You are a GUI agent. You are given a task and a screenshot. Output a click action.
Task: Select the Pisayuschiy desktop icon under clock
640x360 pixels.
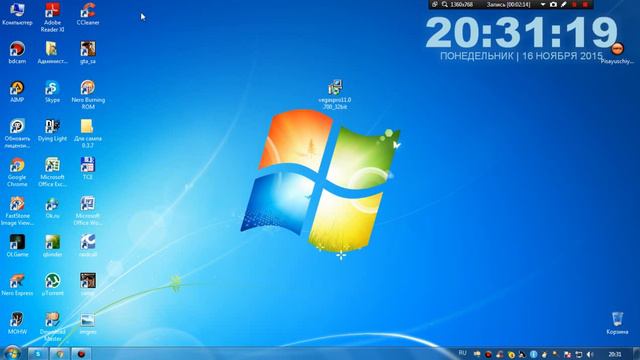617,53
